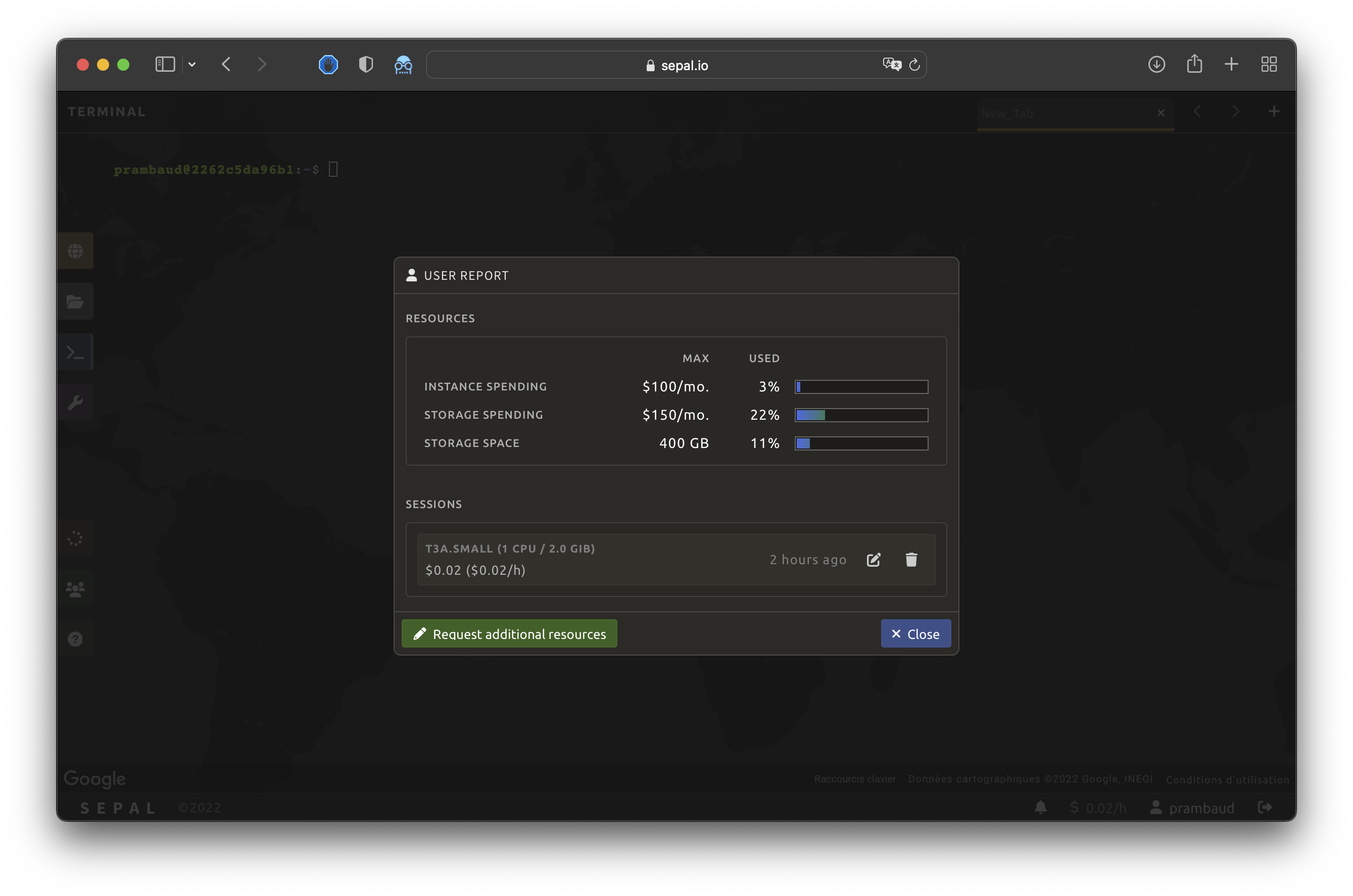1353x896 pixels.
Task: Click the sepal.io address bar
Action: (676, 65)
